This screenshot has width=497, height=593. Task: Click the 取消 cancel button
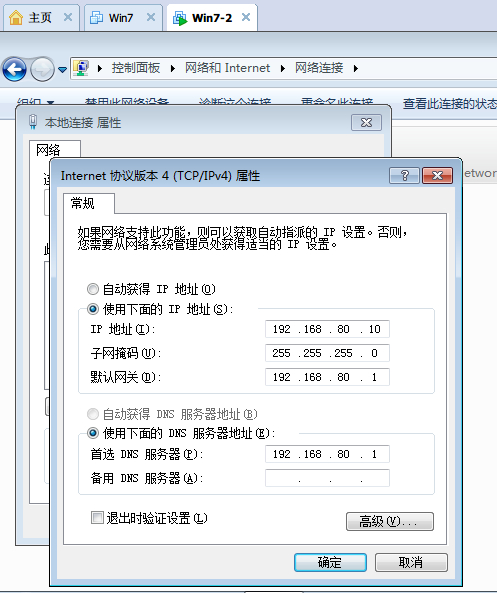pyautogui.click(x=411, y=562)
